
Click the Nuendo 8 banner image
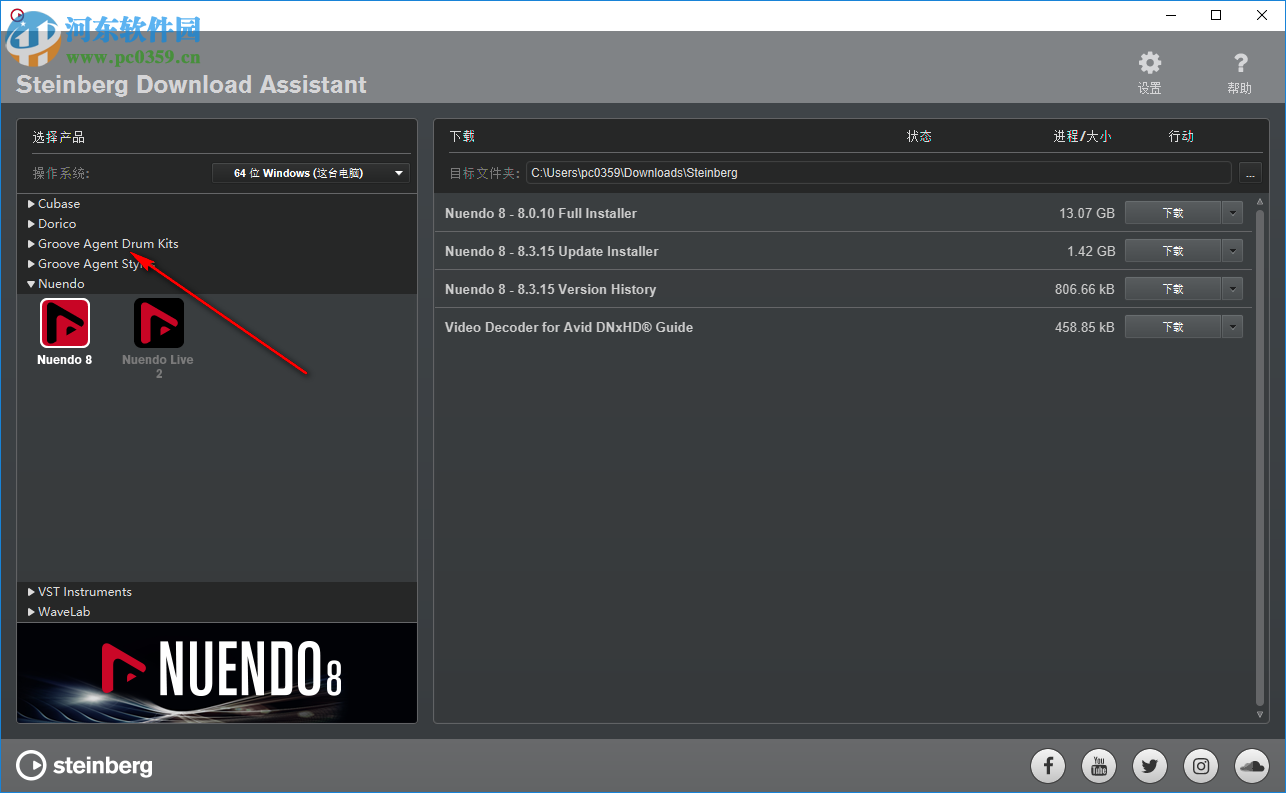pyautogui.click(x=216, y=672)
